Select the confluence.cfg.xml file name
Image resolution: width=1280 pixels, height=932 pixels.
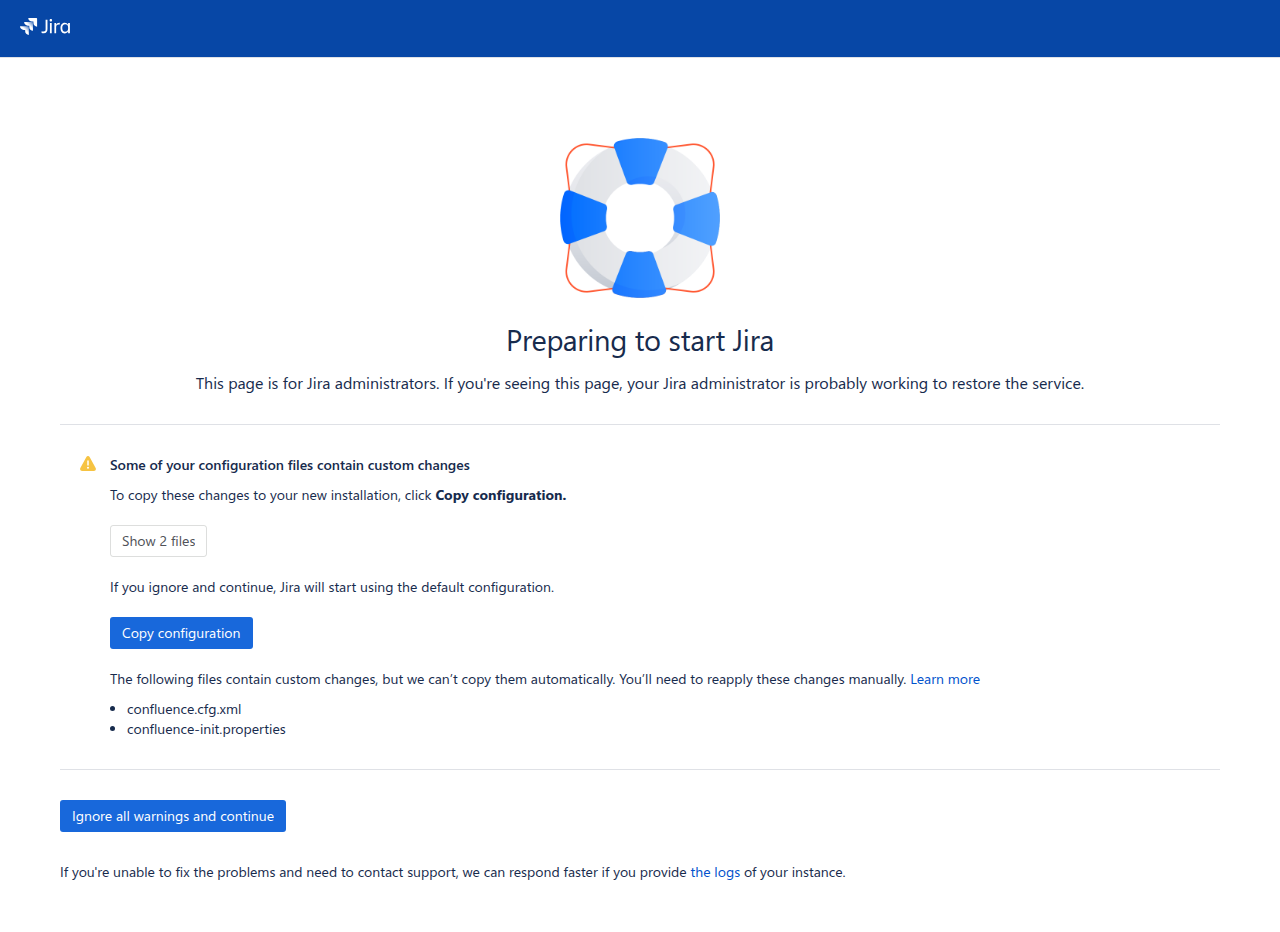pos(184,709)
